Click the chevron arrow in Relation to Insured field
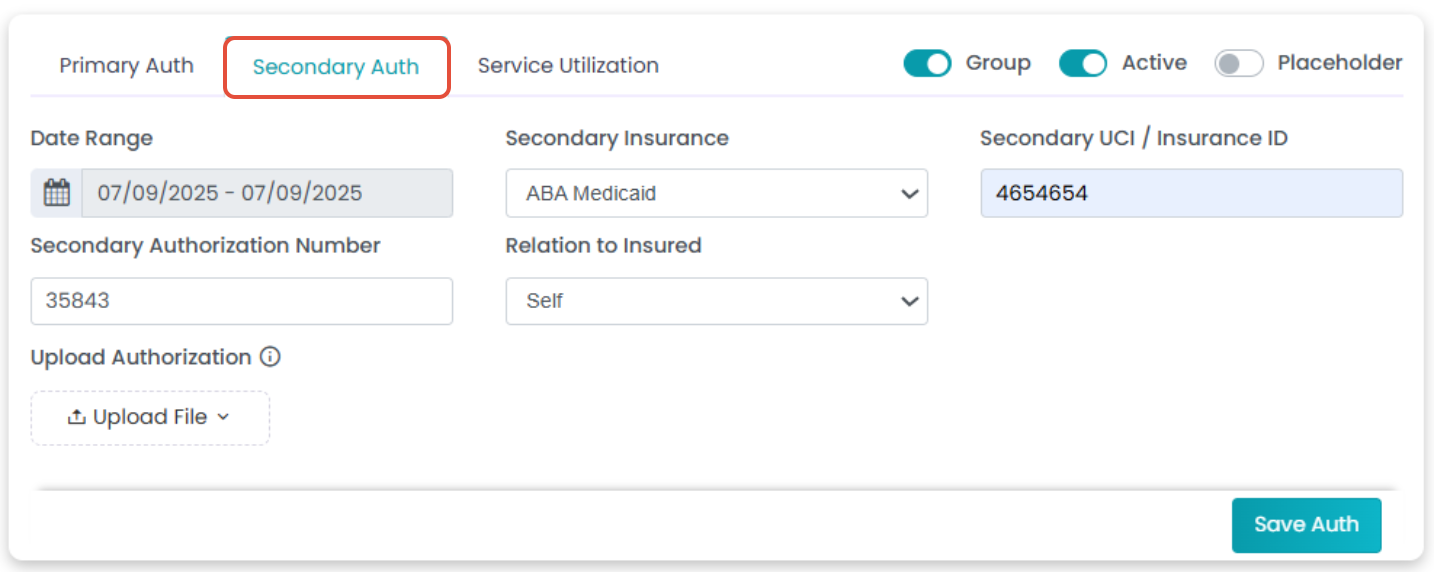Image resolution: width=1434 pixels, height=572 pixels. click(x=909, y=301)
